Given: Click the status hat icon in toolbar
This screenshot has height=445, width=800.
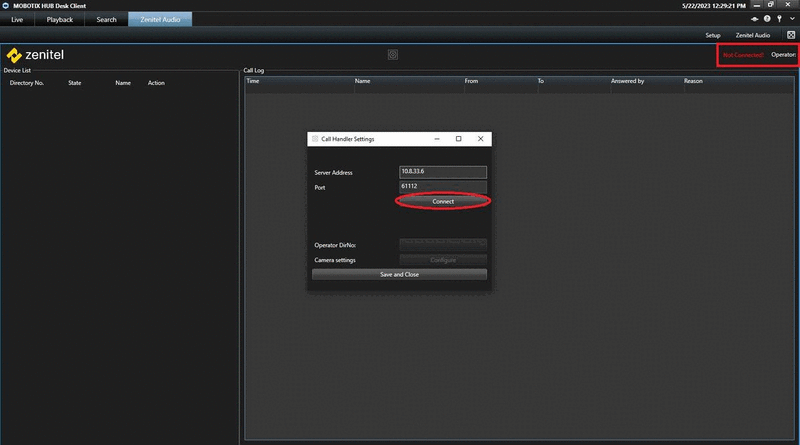Looking at the screenshot, I should coord(754,19).
